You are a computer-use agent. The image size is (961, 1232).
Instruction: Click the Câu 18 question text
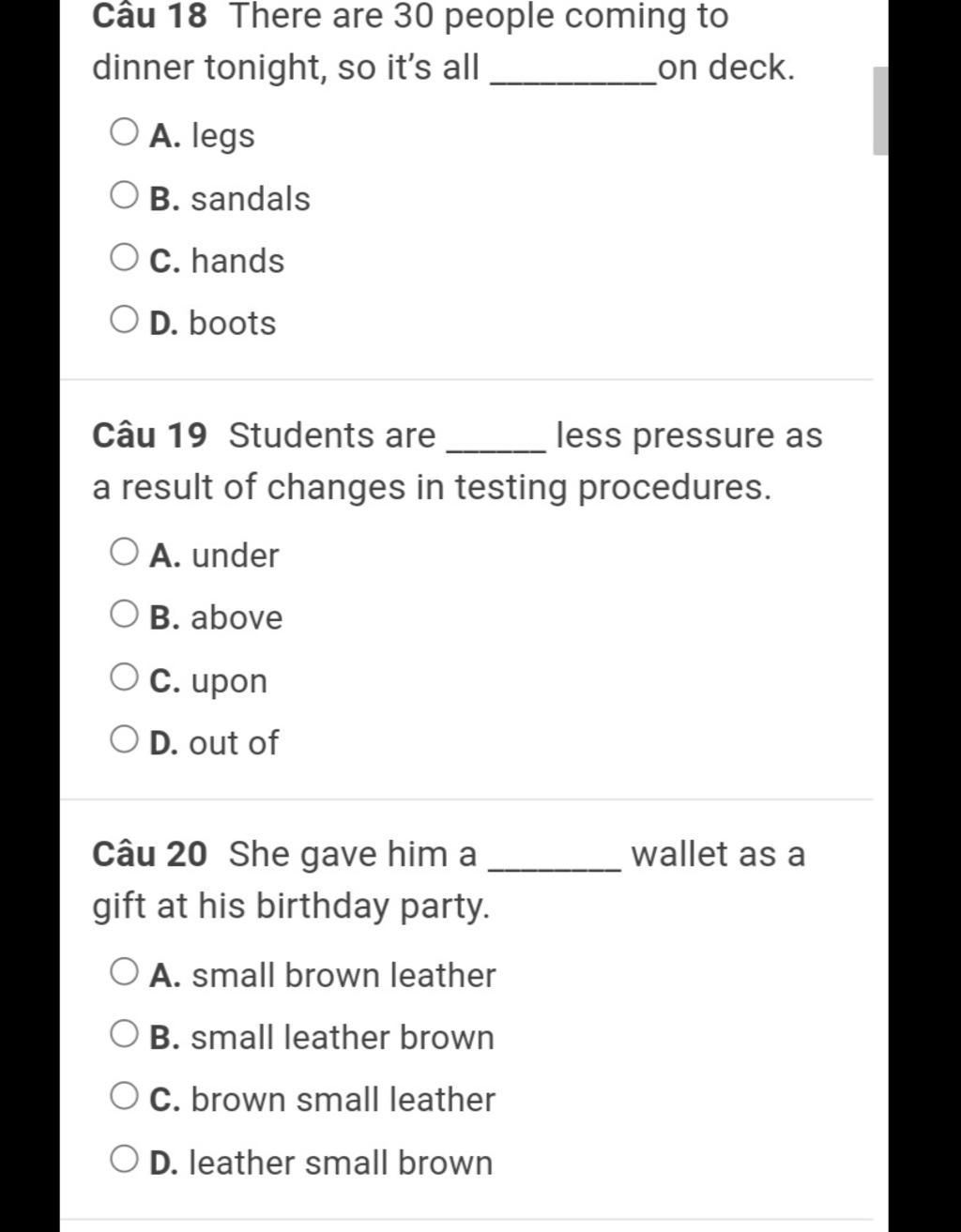(x=443, y=42)
